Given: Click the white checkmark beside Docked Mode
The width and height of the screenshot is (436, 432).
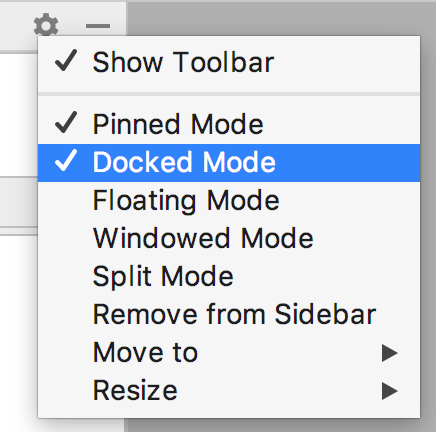Looking at the screenshot, I should point(66,161).
